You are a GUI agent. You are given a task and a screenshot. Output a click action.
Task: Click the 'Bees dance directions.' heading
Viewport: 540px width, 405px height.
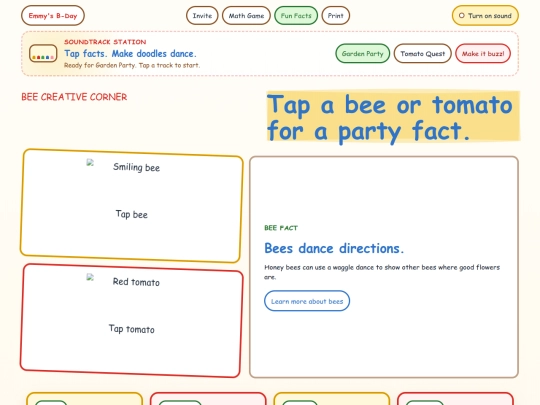coord(334,248)
